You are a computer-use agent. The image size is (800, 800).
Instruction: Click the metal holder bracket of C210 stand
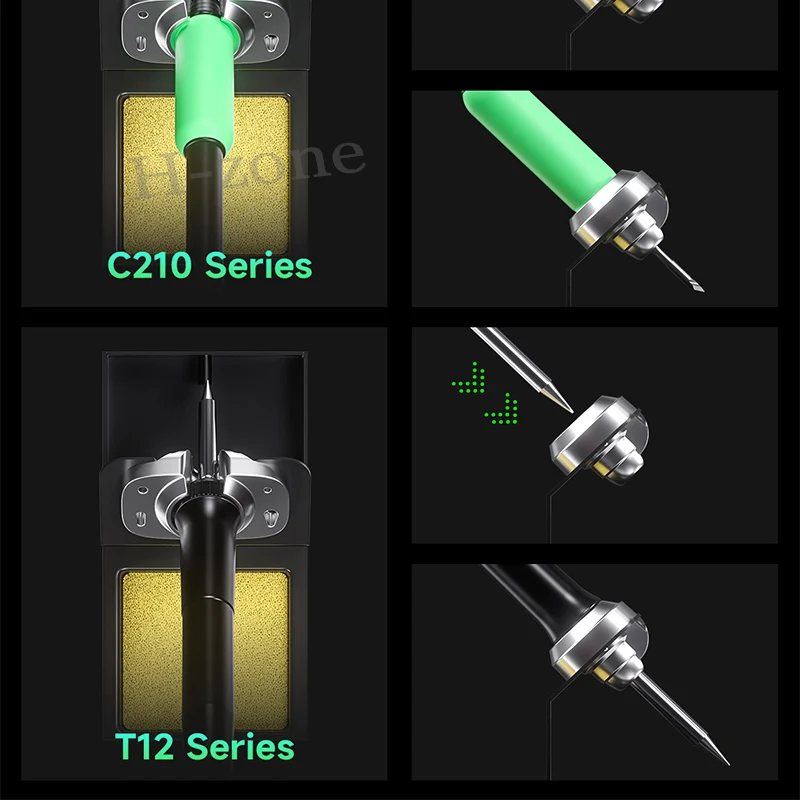[206, 31]
